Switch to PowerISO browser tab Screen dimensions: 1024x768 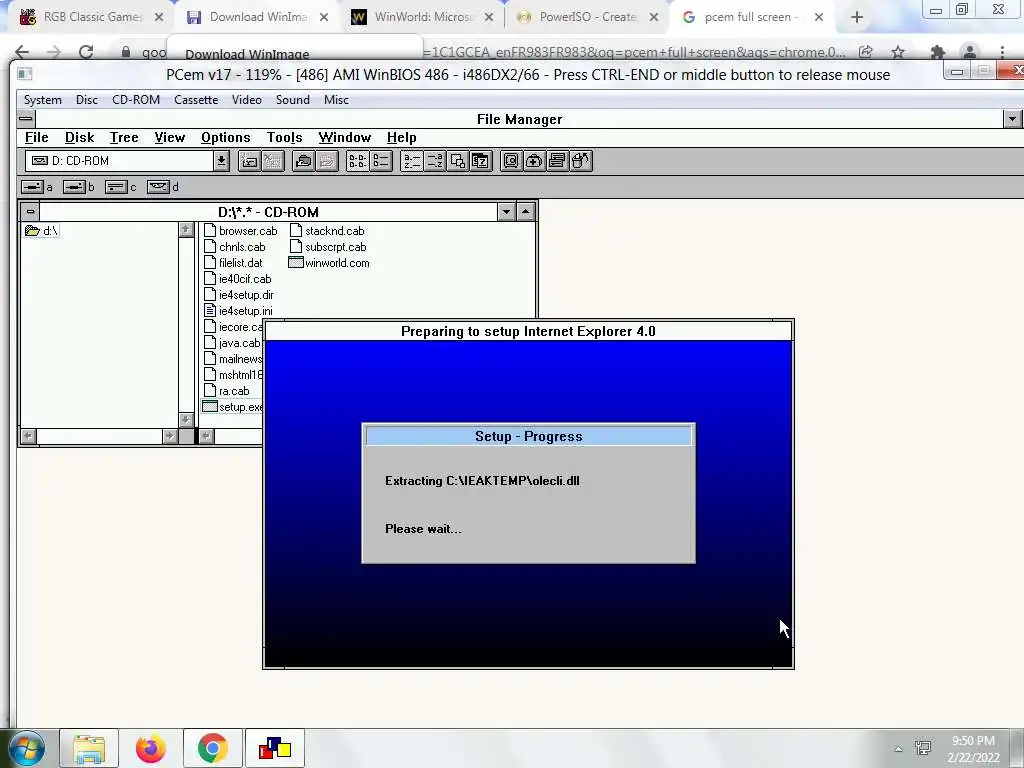[587, 17]
